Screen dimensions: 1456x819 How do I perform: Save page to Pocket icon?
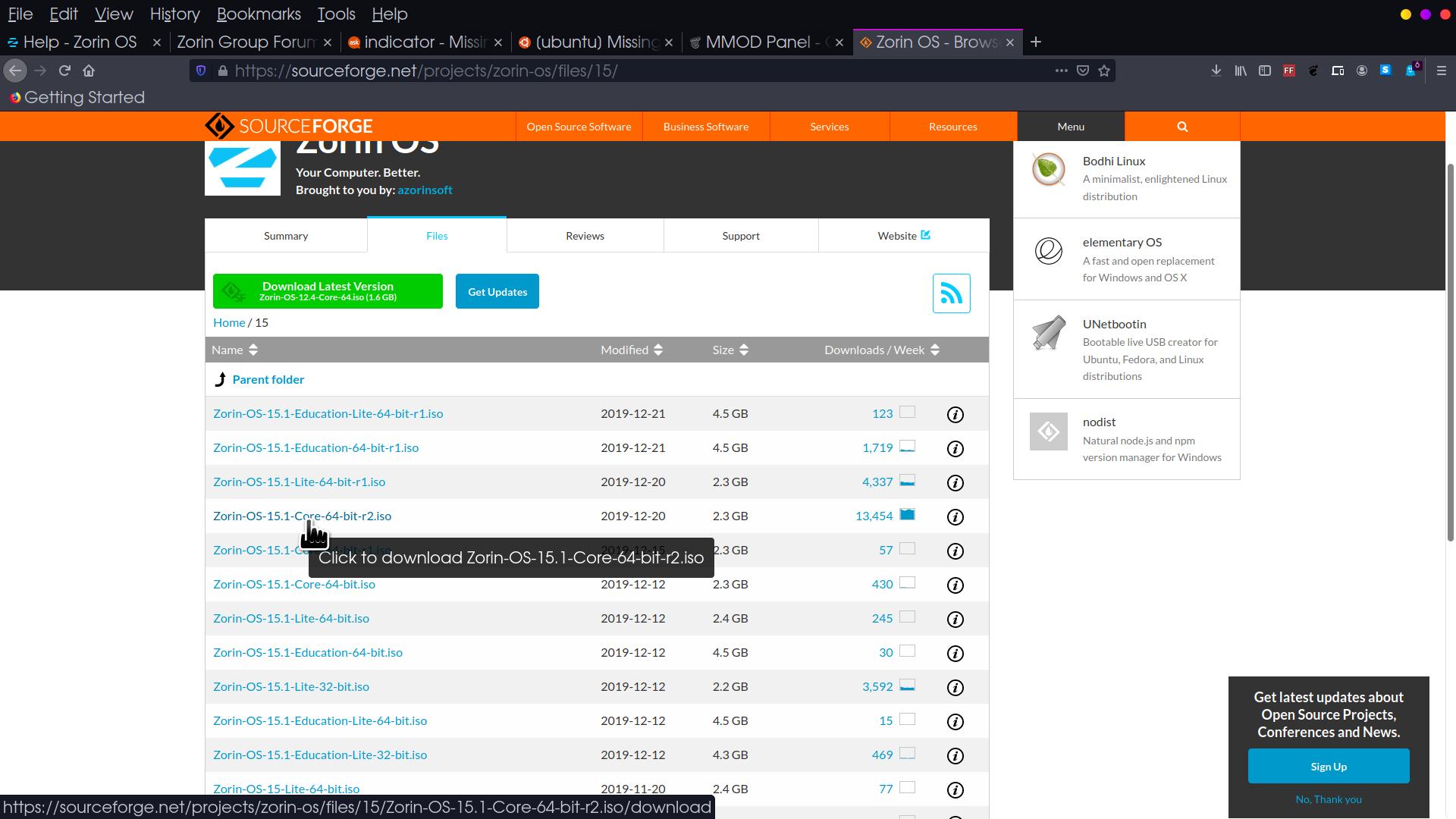pos(1083,71)
